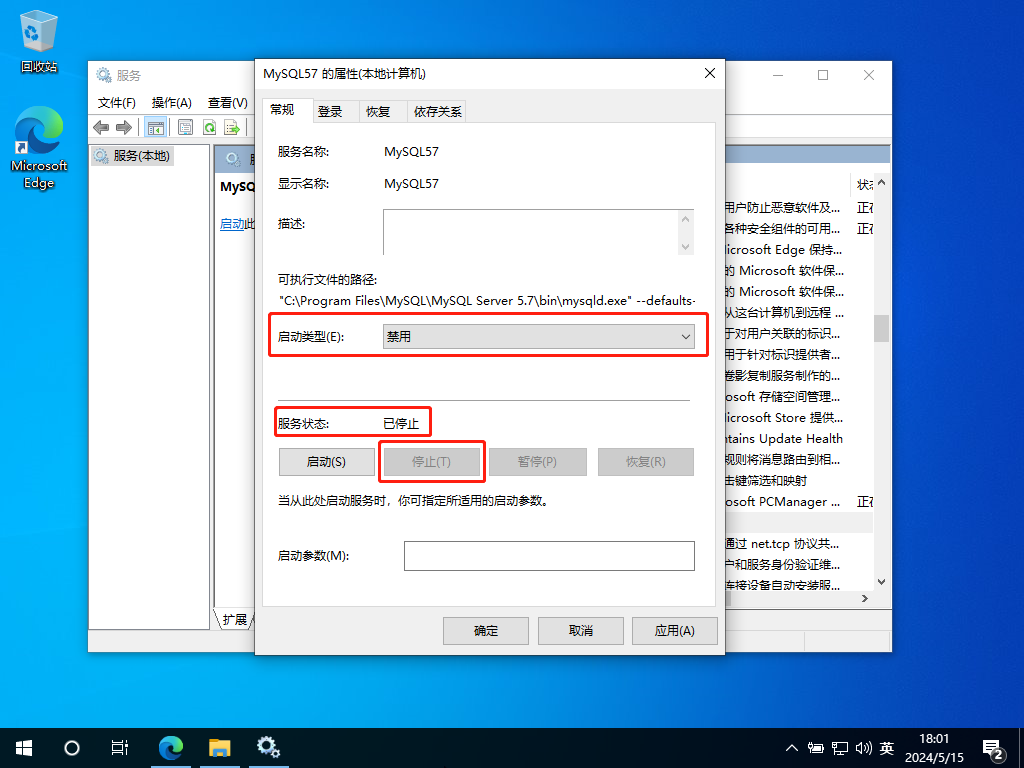Click the Cortana circle on taskbar
Image resolution: width=1024 pixels, height=768 pixels.
(x=72, y=748)
